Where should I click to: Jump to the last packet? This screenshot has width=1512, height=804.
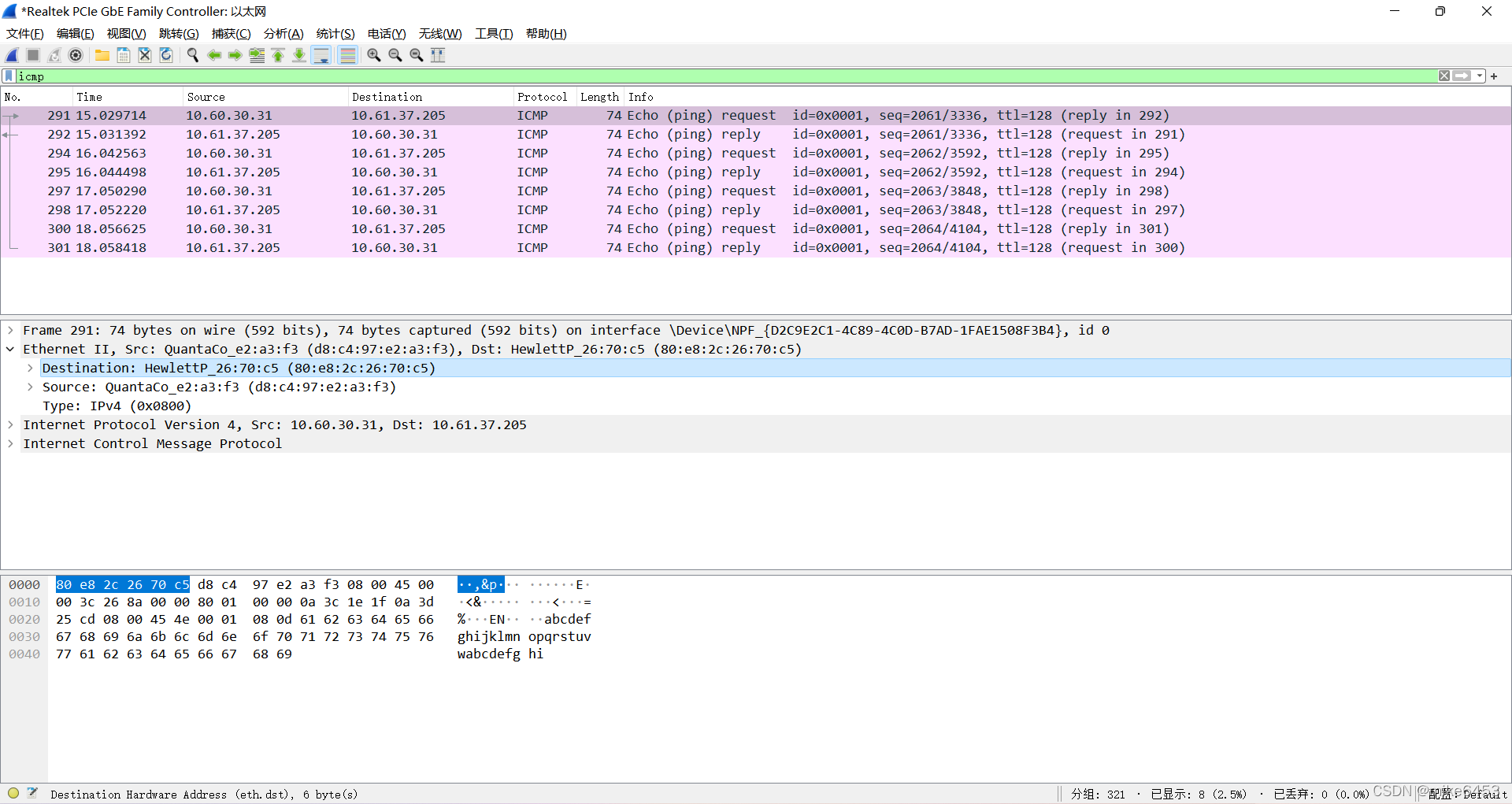tap(299, 55)
